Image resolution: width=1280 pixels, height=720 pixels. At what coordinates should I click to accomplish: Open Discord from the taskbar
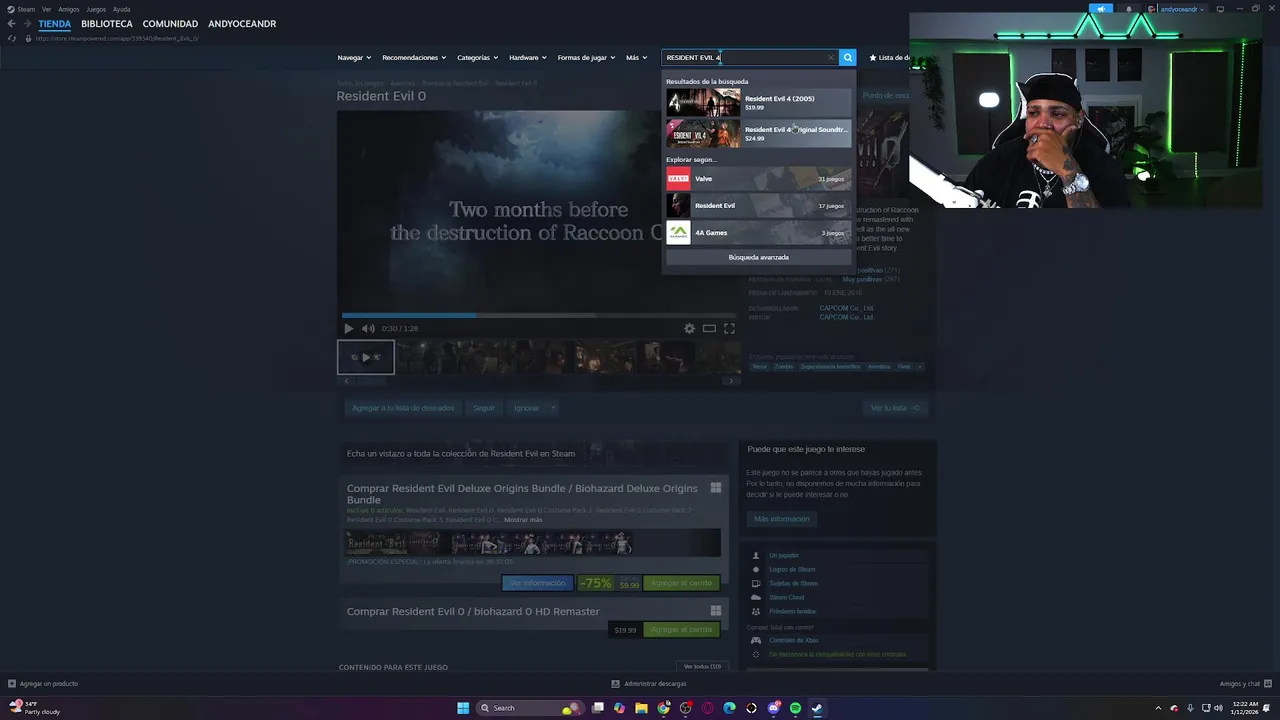(x=773, y=708)
